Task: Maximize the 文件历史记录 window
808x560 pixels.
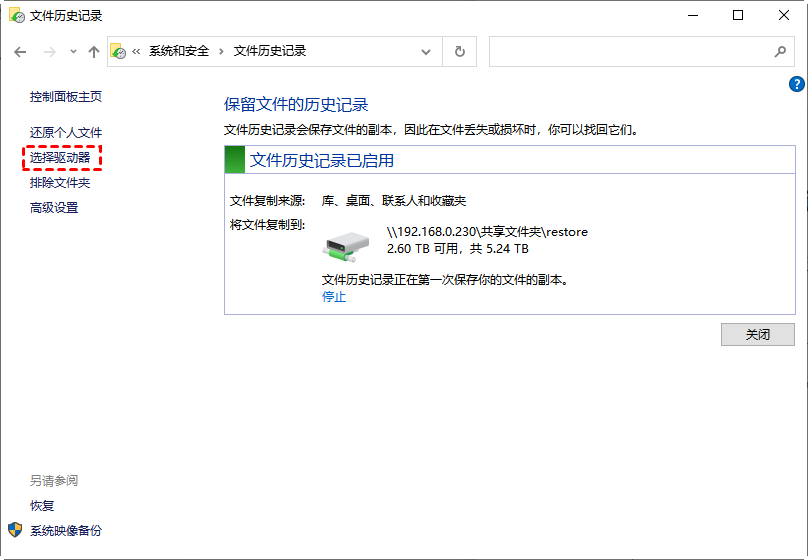Action: 738,15
